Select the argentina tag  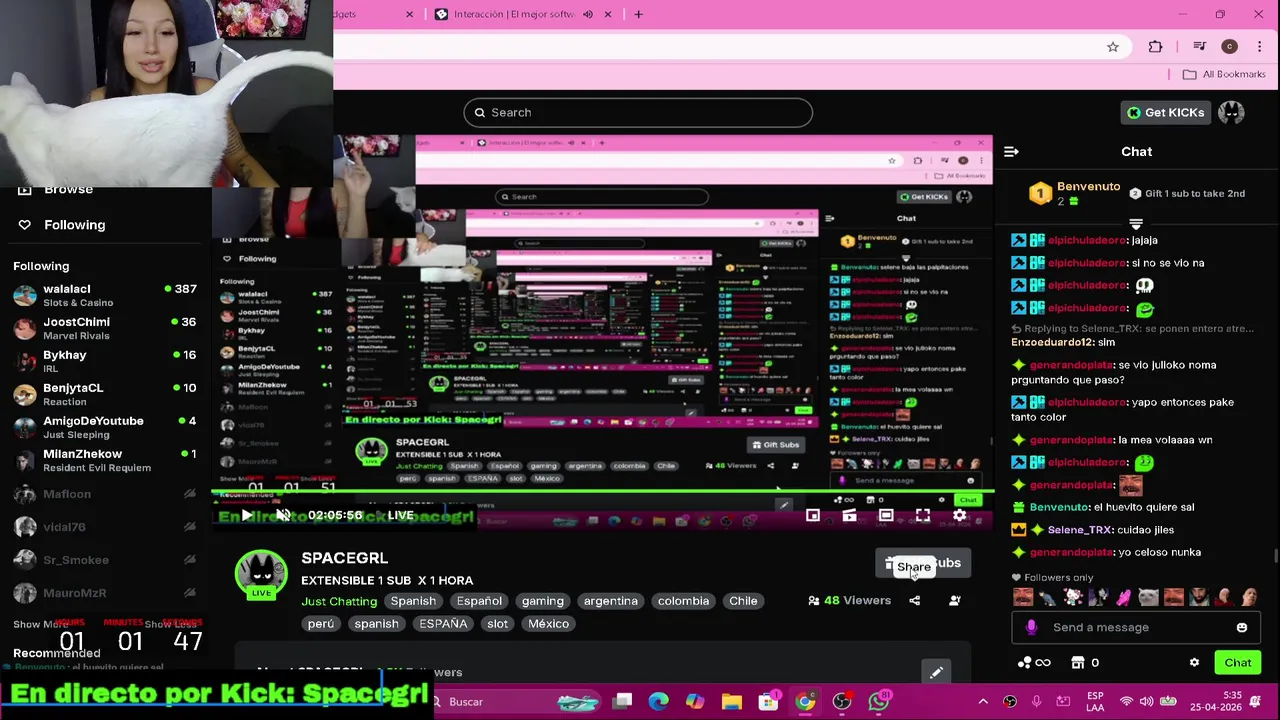[611, 601]
